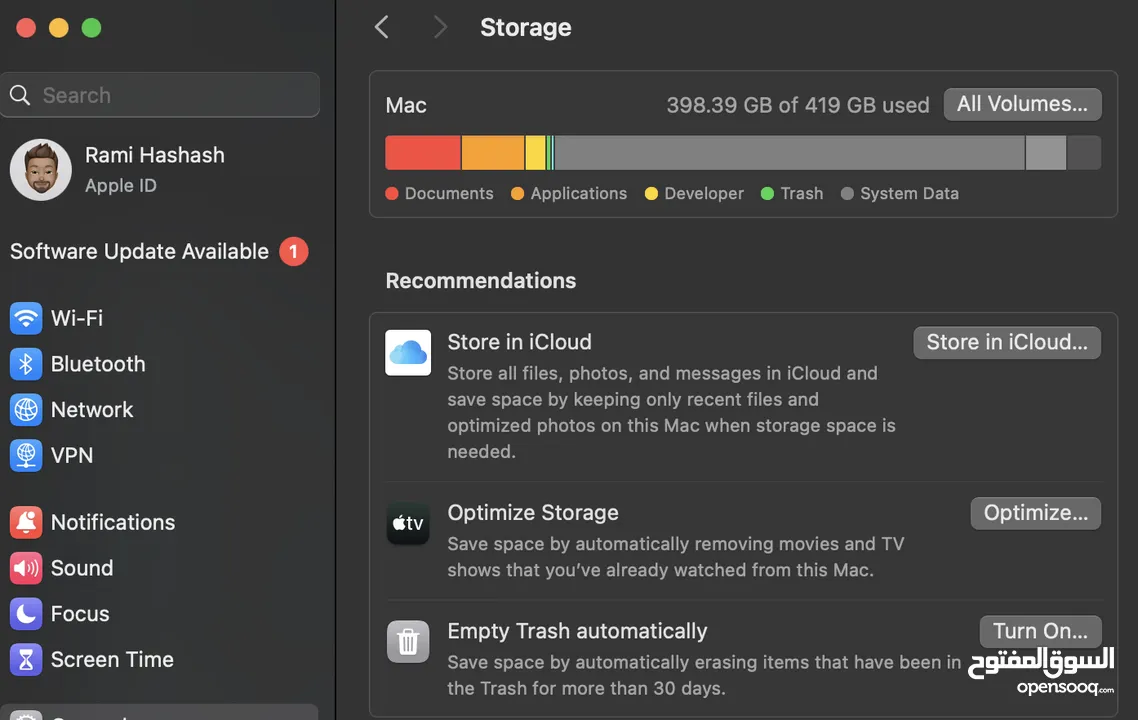Select Network label in the sidebar

(x=92, y=409)
